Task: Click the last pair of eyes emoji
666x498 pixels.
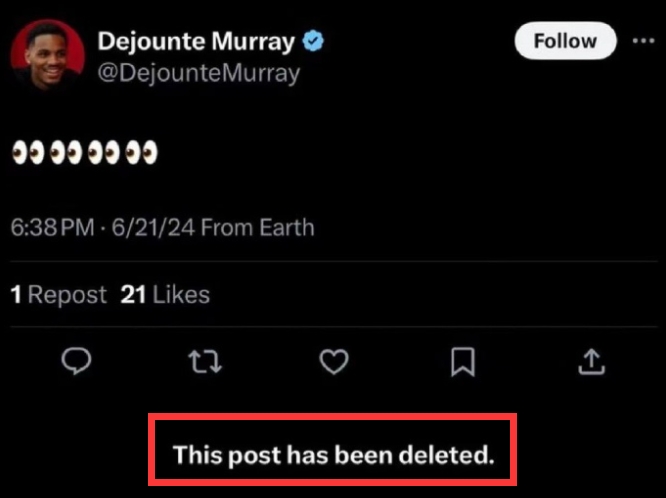Action: 142,153
